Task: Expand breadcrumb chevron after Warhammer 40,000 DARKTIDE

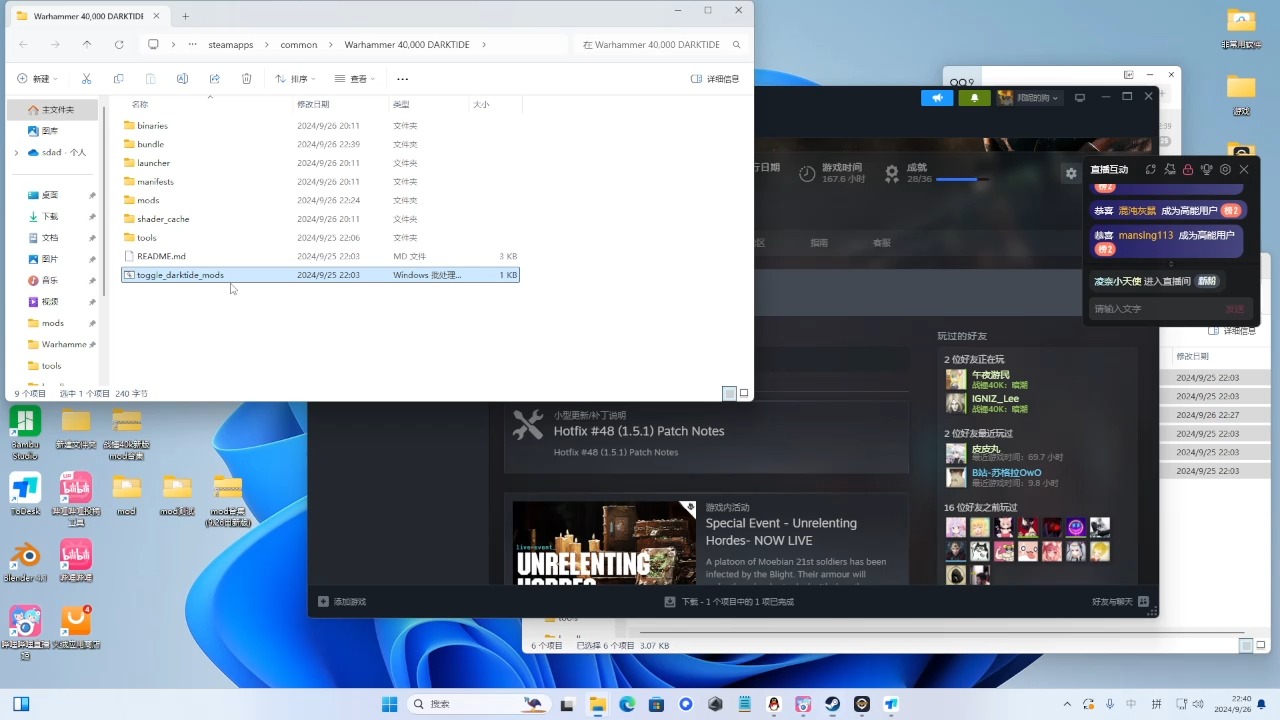Action: click(x=484, y=45)
